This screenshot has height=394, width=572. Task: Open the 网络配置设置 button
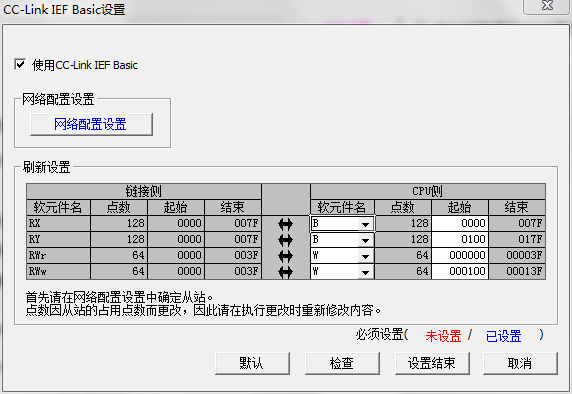[x=91, y=124]
